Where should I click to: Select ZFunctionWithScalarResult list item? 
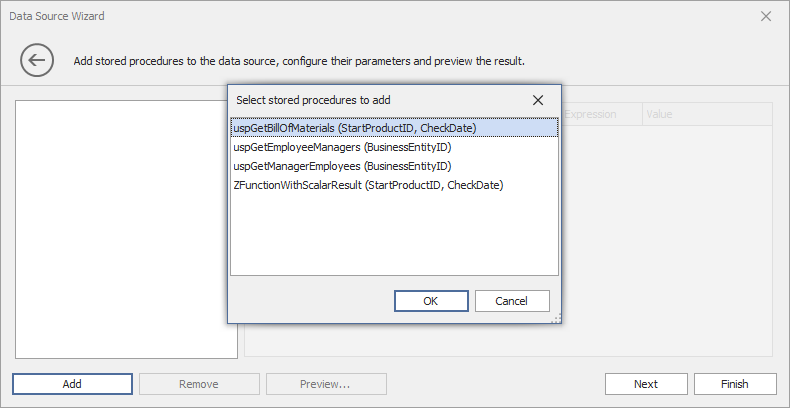tap(394, 185)
